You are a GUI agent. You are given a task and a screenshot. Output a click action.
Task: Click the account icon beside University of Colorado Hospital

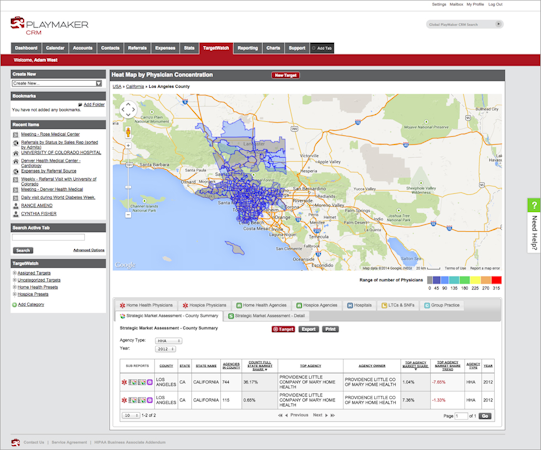pos(16,153)
